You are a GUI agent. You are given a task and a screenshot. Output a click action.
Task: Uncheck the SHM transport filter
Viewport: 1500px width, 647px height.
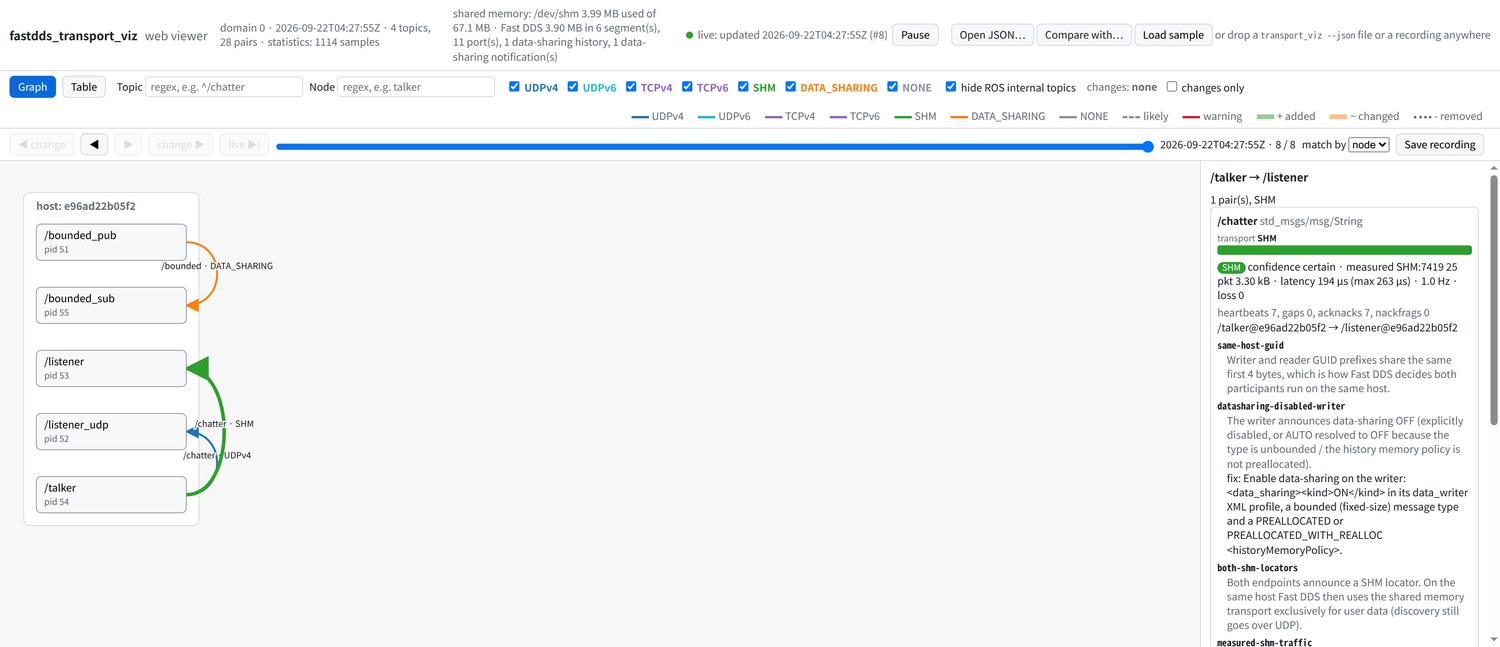tap(744, 87)
